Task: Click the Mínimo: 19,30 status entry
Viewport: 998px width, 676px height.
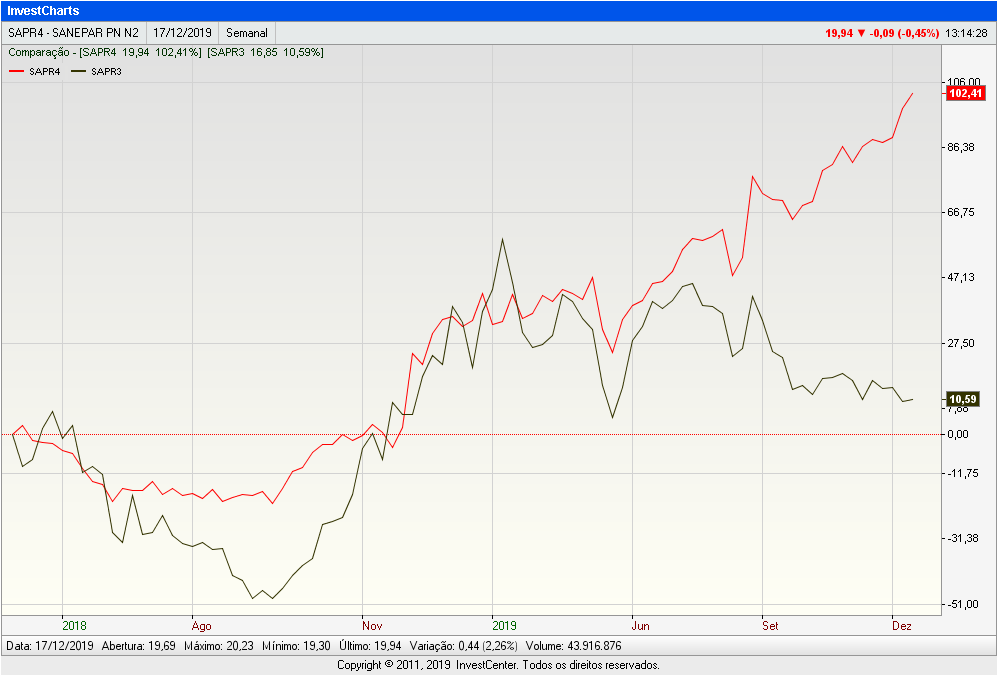Action: click(296, 645)
